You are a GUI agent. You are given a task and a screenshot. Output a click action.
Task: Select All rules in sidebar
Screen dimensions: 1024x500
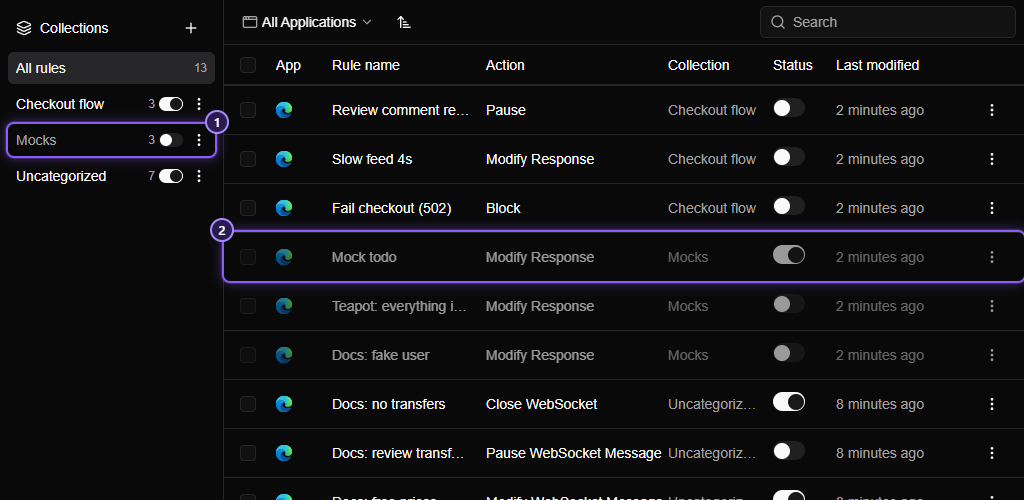point(111,68)
